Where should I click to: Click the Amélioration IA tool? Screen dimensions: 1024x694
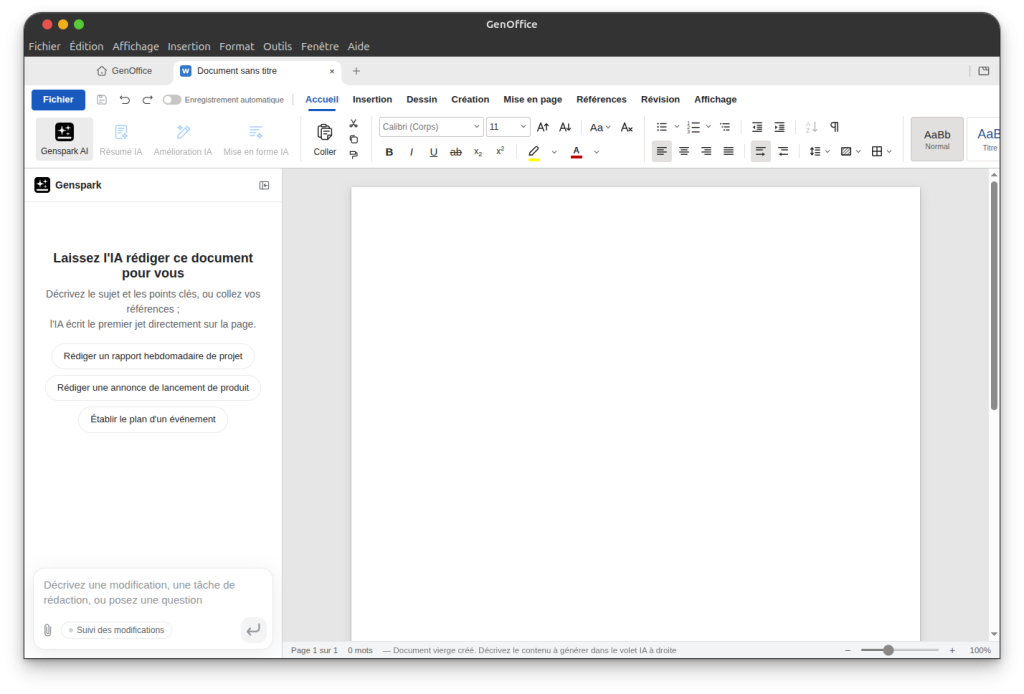(183, 138)
